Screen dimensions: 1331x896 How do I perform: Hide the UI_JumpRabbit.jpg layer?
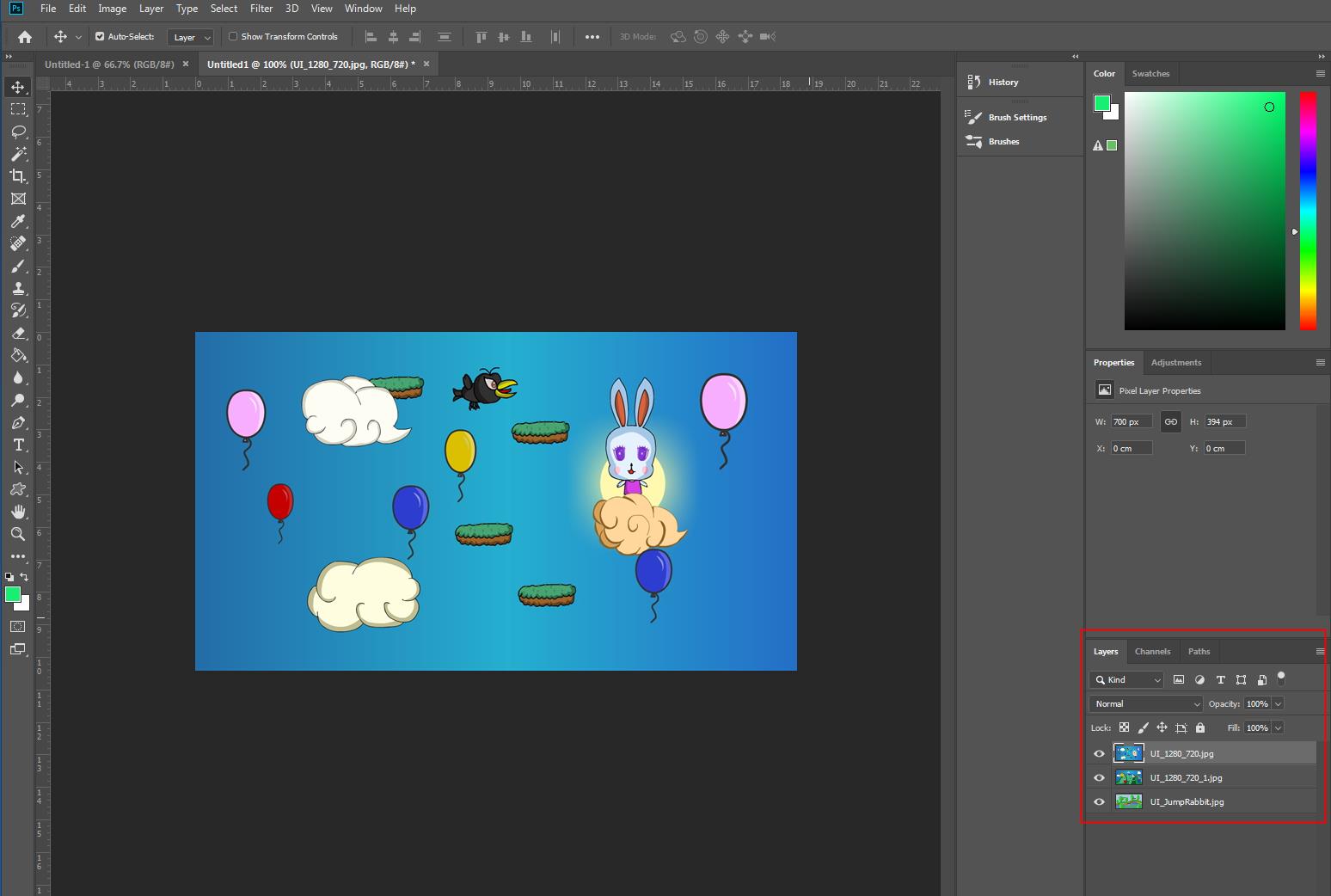pos(1099,801)
